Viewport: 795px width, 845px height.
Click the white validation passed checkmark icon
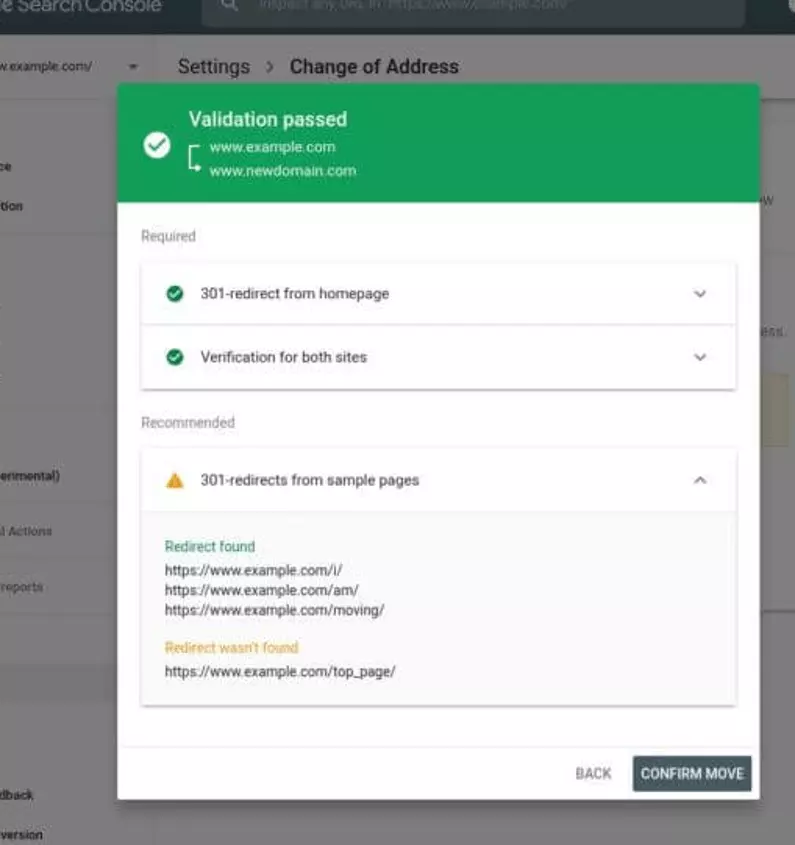(157, 145)
